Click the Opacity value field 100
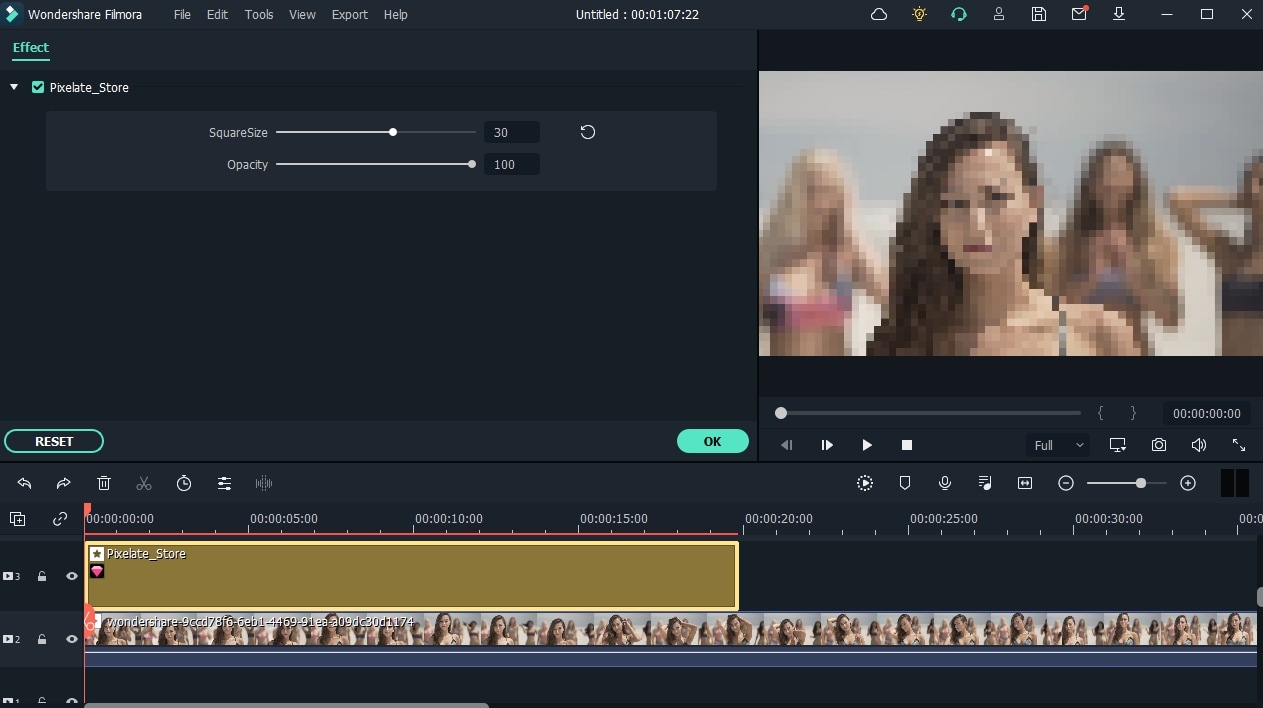The width and height of the screenshot is (1263, 708). (512, 164)
